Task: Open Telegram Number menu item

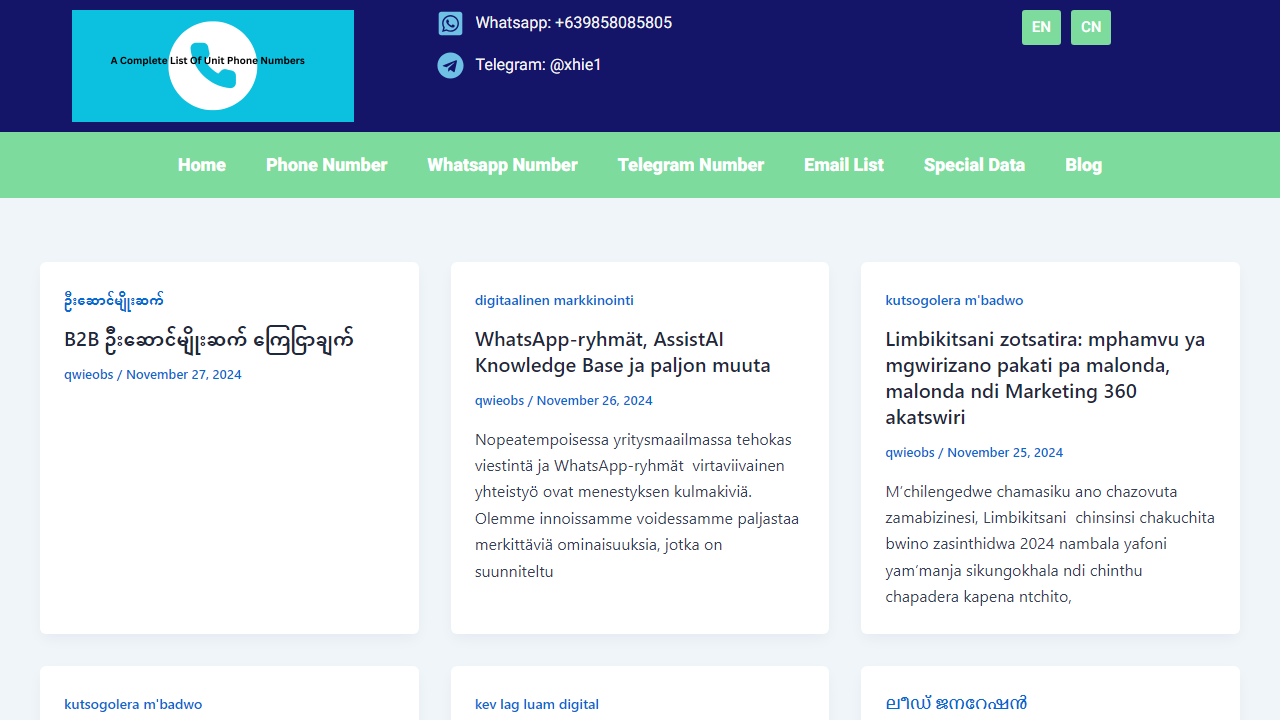Action: pyautogui.click(x=691, y=165)
